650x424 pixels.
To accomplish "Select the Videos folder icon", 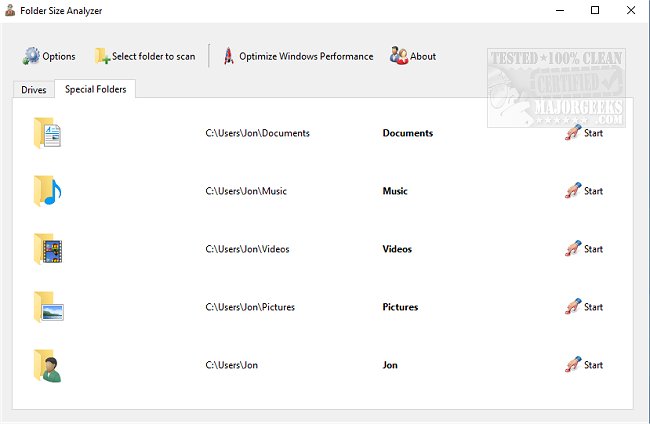I will pos(47,249).
